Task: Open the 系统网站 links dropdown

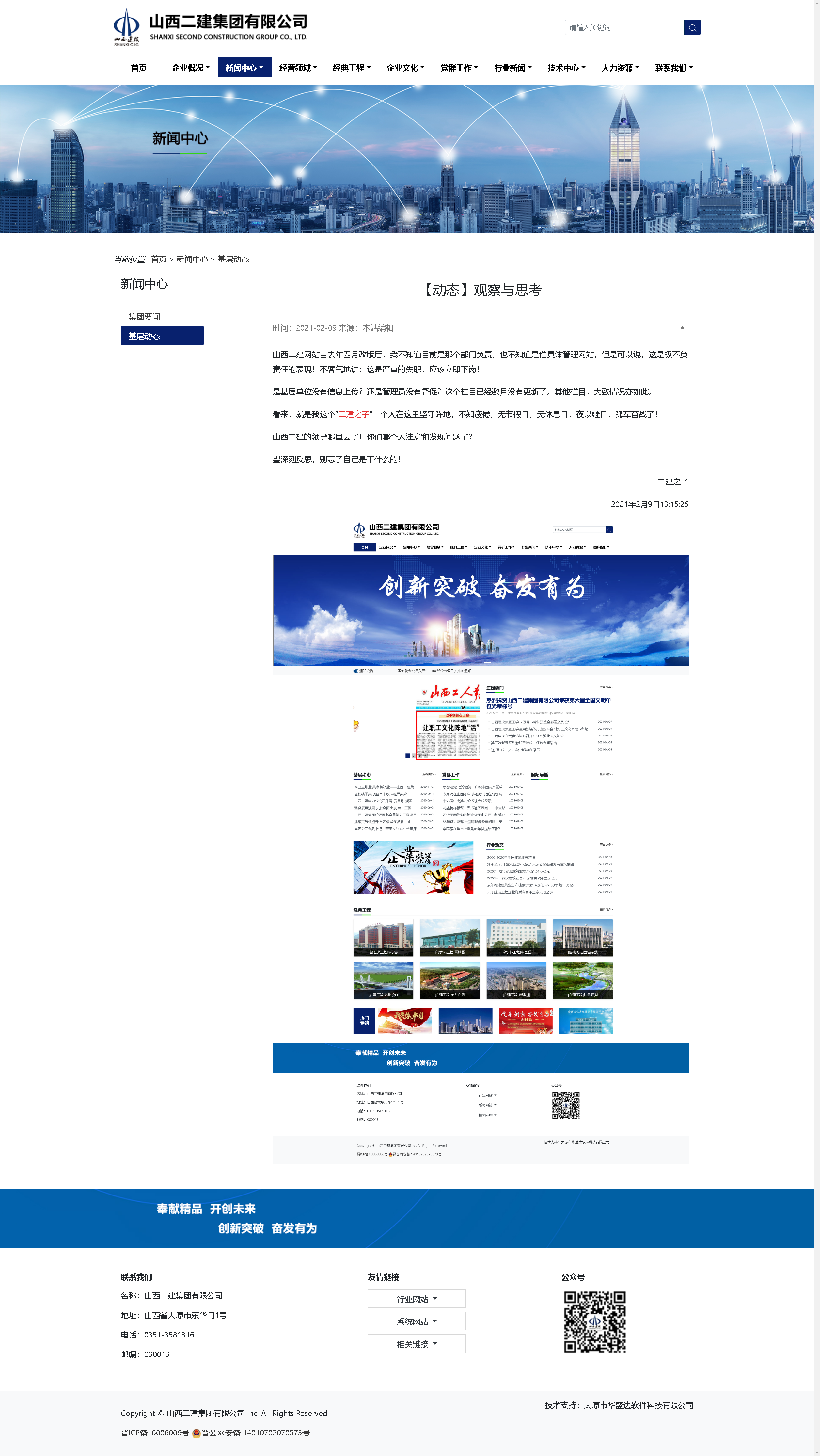Action: coord(417,1321)
